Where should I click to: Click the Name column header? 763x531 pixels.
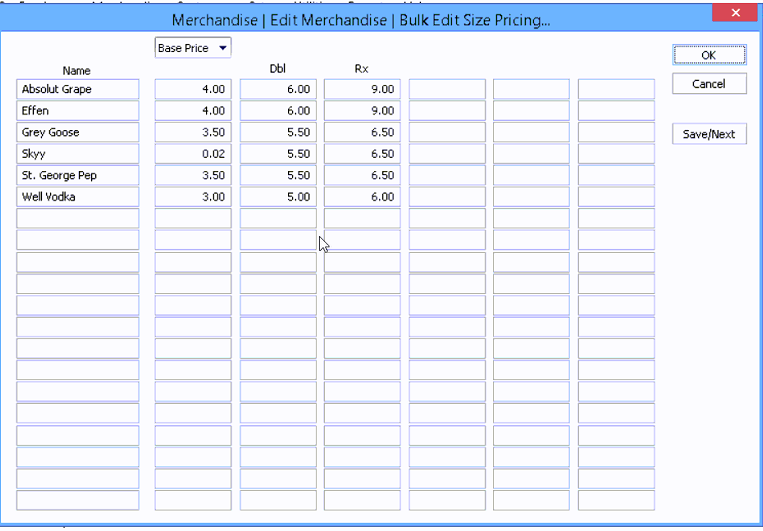pos(76,71)
